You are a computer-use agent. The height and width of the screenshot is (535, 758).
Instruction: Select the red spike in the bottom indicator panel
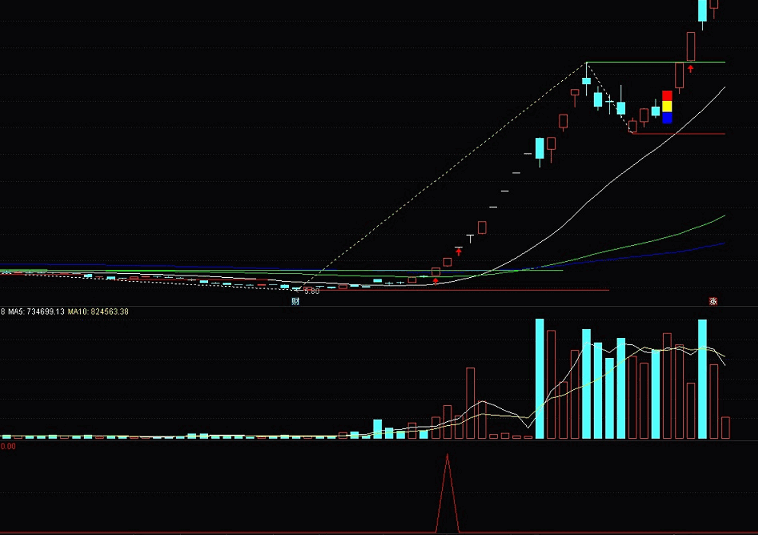point(447,493)
